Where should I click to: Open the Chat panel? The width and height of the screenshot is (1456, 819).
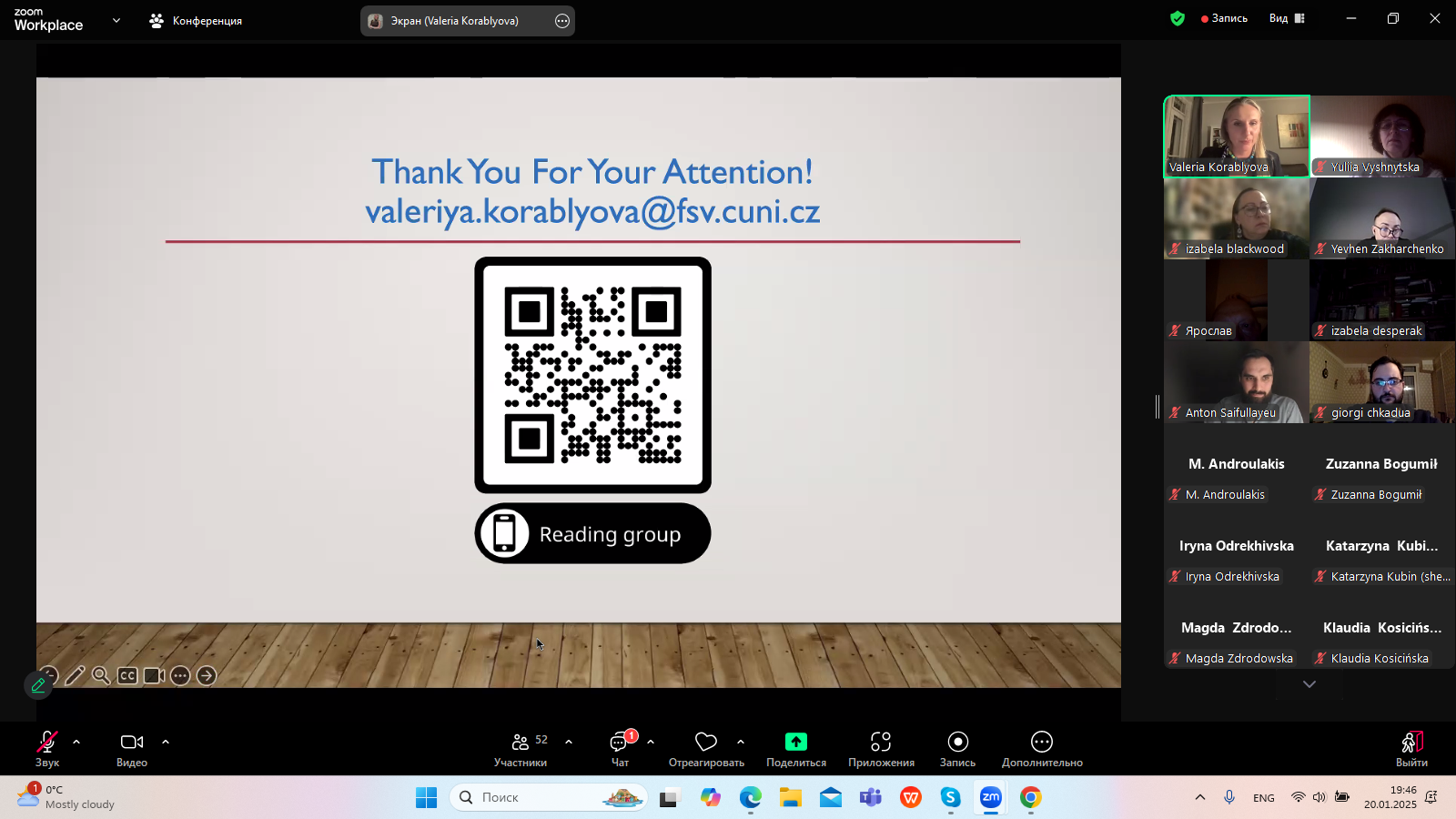pos(620,749)
